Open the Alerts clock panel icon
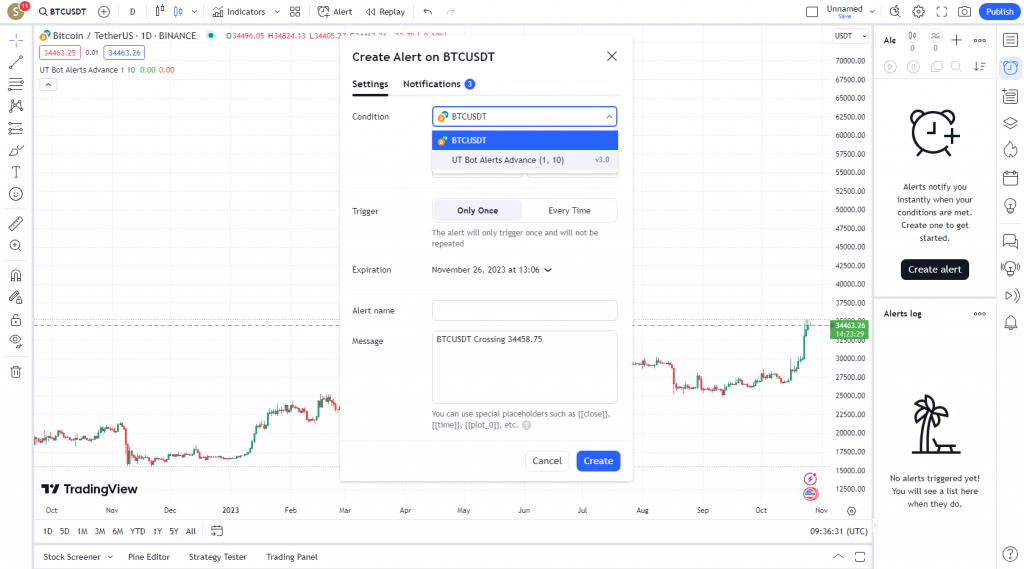 click(1010, 68)
